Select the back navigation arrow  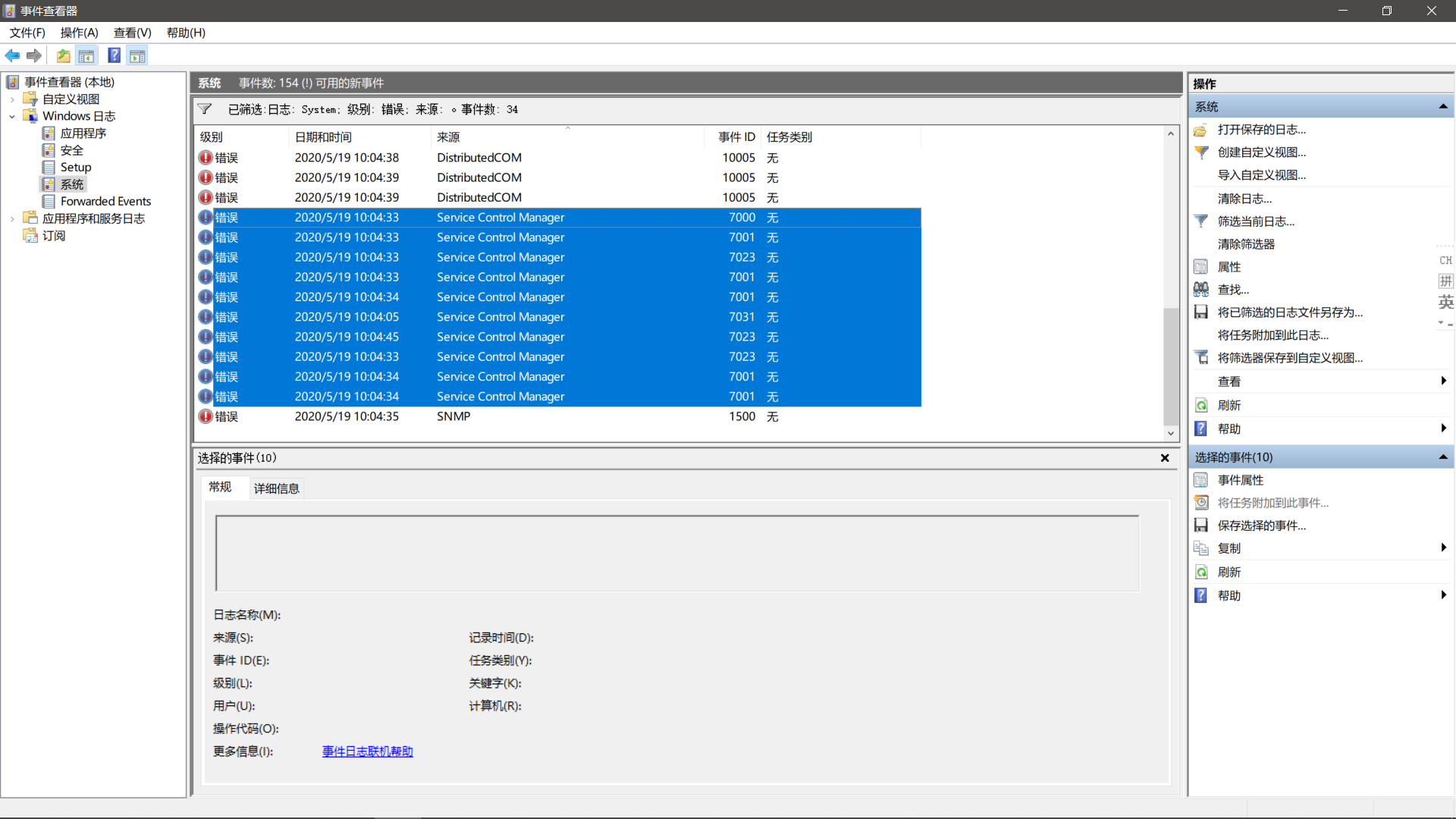tap(12, 55)
